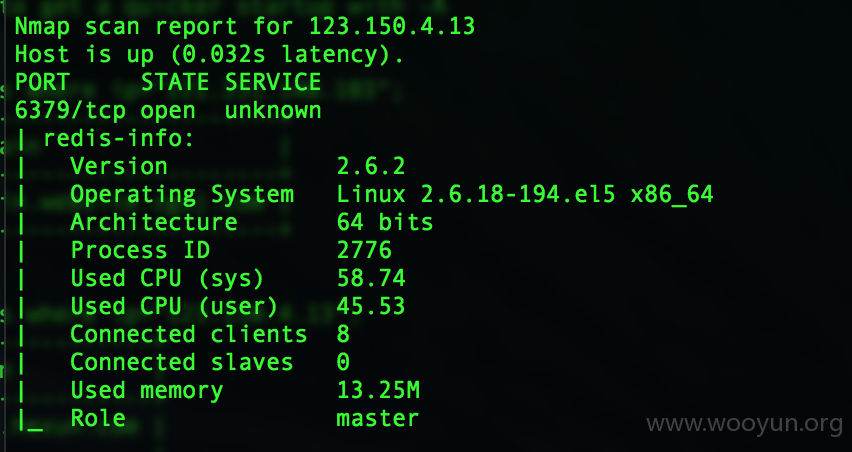Click the Used CPU (sys) value 58.74
Screen dimensions: 852x452
tap(371, 278)
